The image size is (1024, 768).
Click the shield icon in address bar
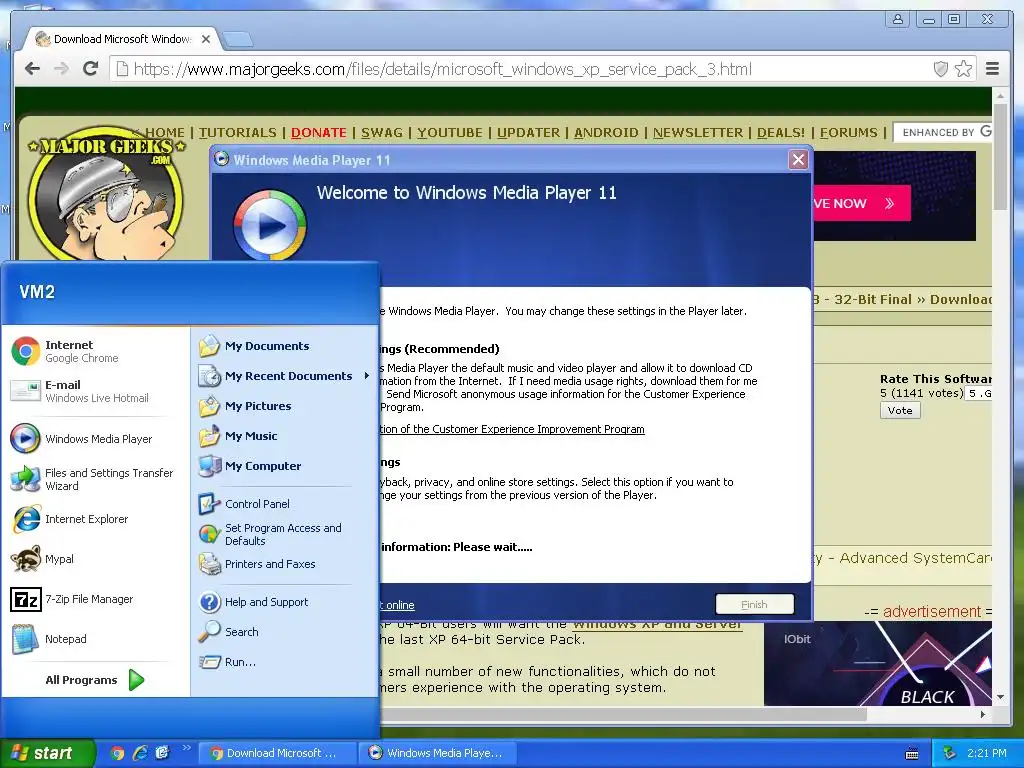940,69
